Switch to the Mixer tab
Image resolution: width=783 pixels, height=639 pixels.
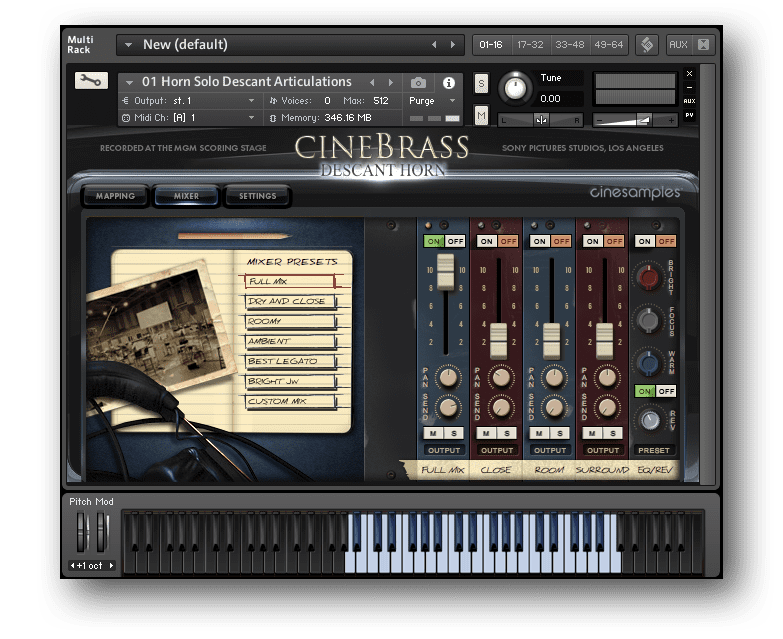click(186, 196)
